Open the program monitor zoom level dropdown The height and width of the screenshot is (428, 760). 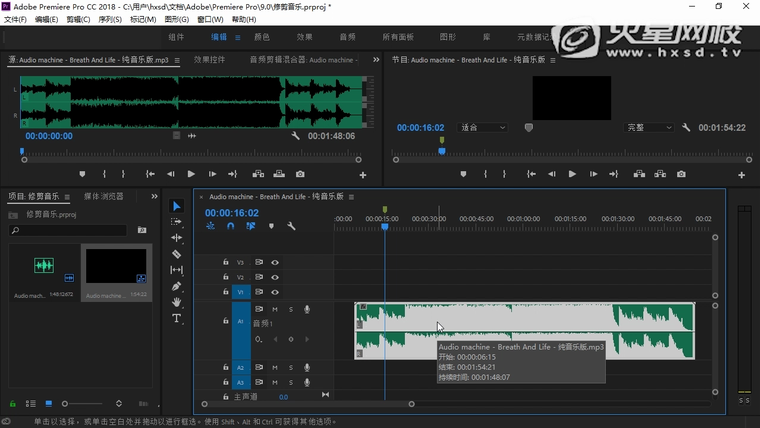click(x=483, y=128)
